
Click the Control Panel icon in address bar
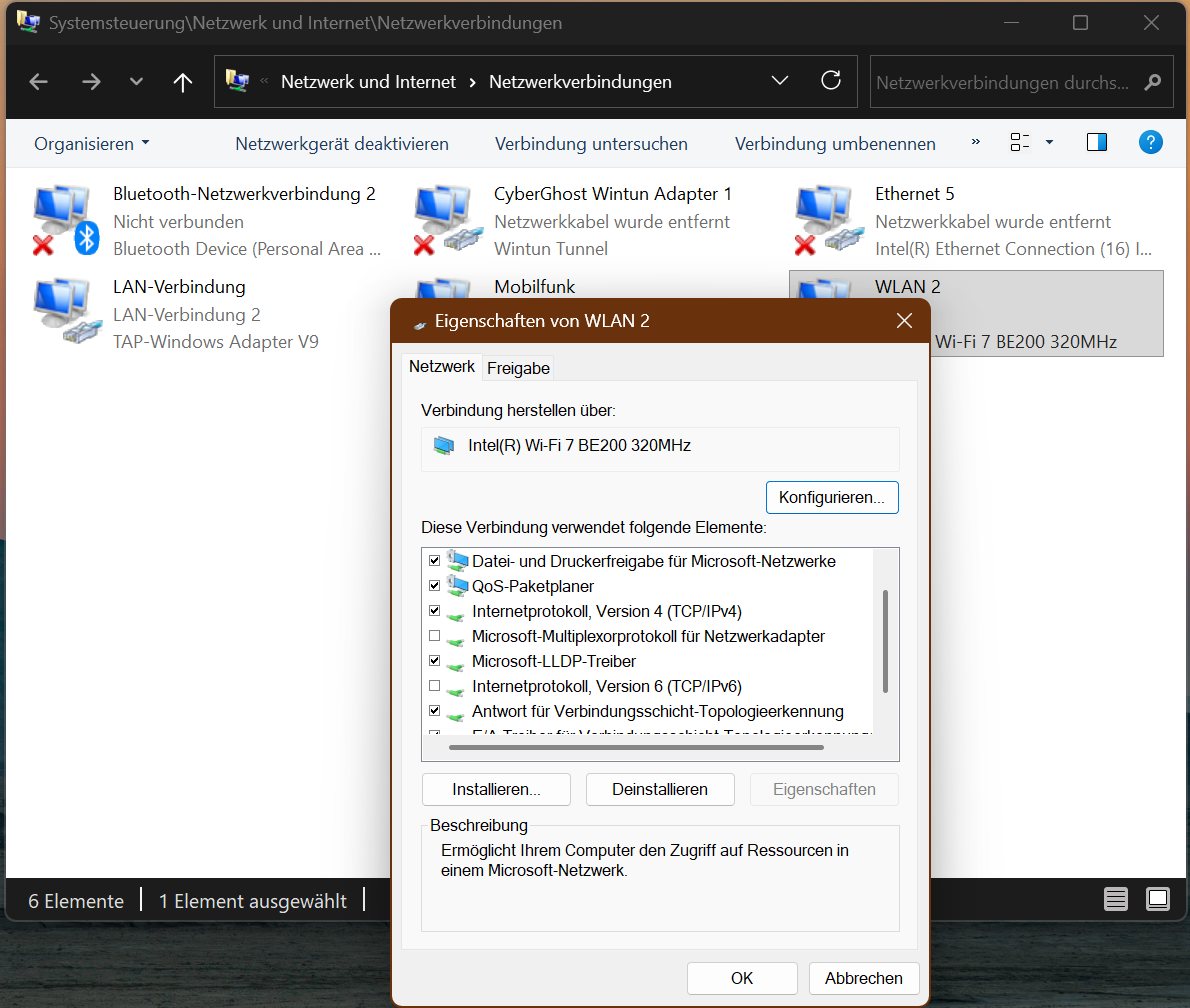(x=238, y=81)
